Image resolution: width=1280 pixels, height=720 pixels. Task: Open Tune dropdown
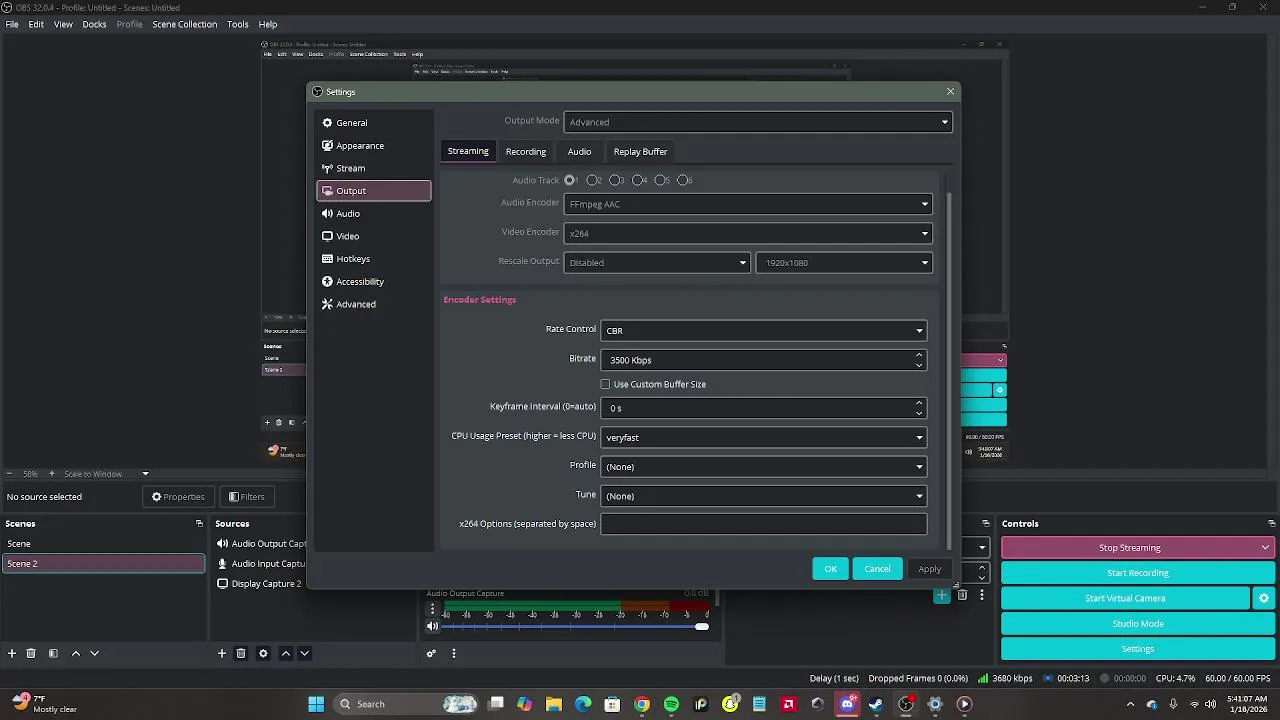coord(763,496)
